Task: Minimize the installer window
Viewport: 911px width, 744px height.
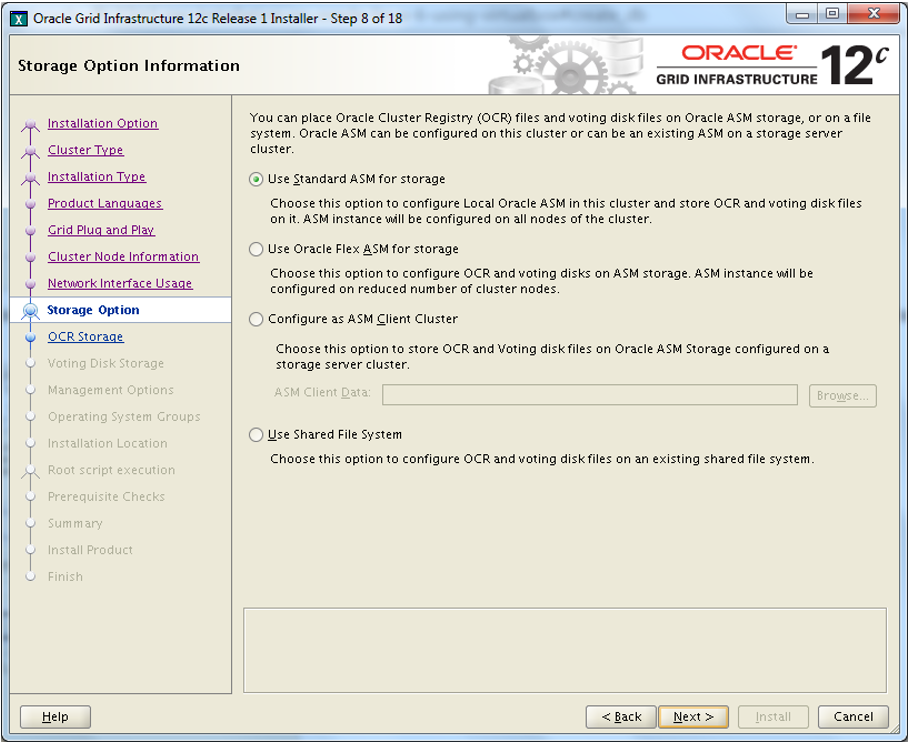Action: tap(802, 14)
